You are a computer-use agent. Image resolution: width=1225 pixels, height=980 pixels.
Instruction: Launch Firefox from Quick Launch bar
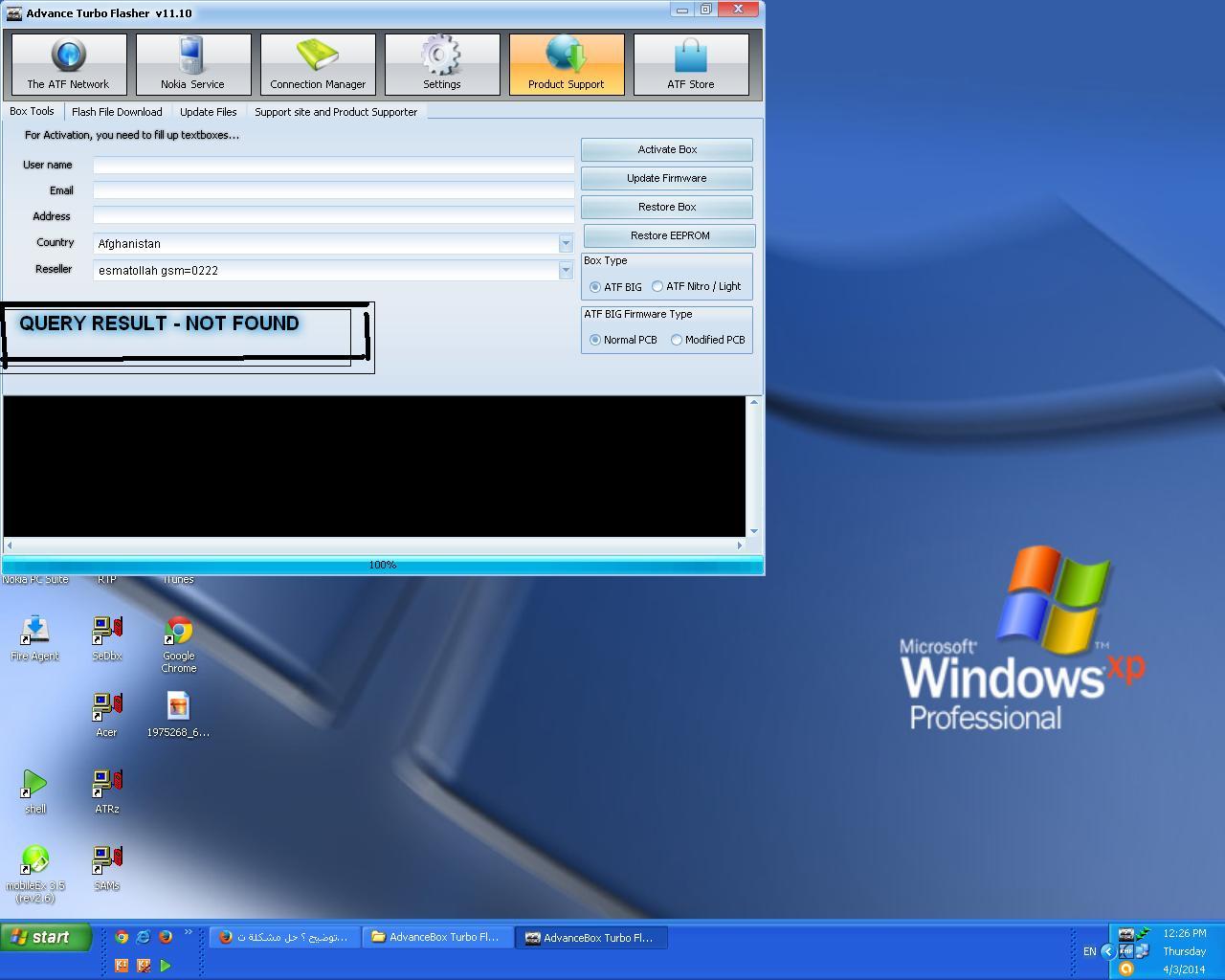tap(166, 937)
